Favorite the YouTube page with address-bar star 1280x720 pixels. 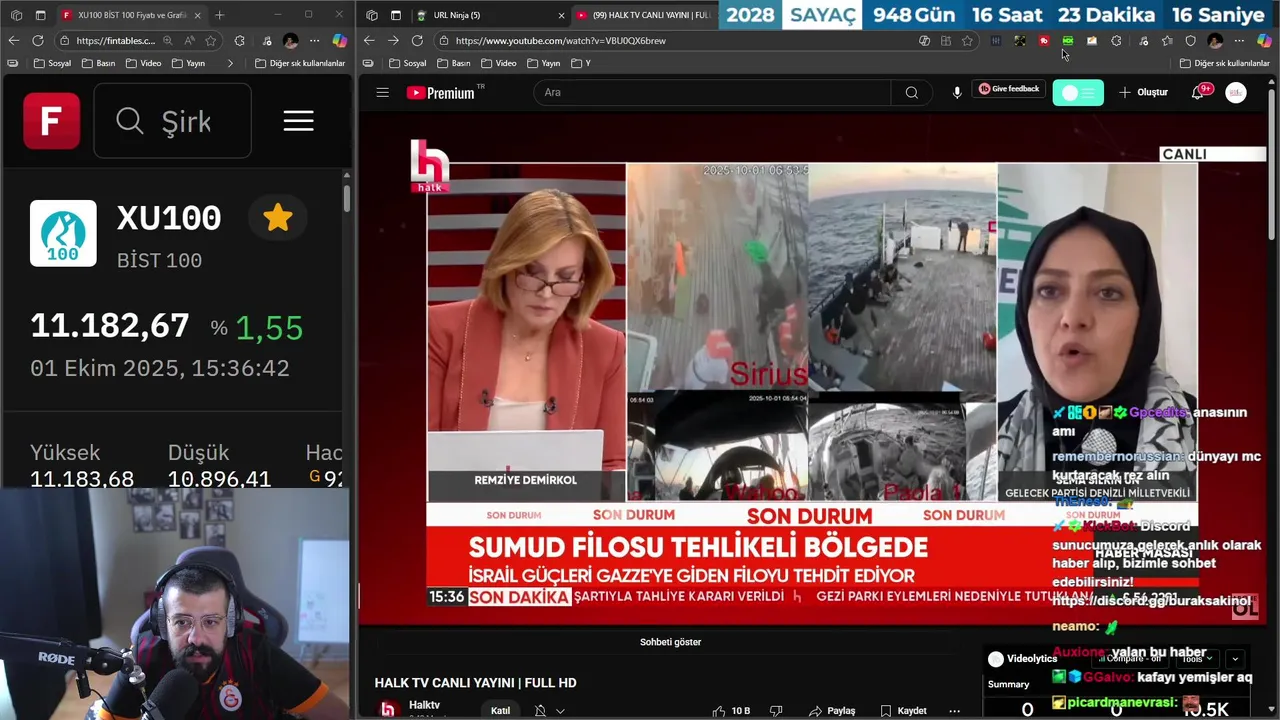pyautogui.click(x=967, y=41)
